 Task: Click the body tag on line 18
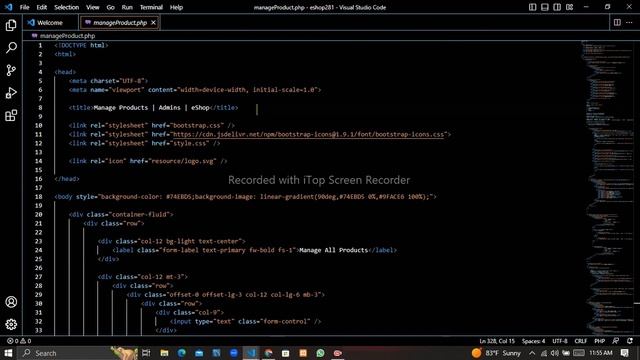65,197
